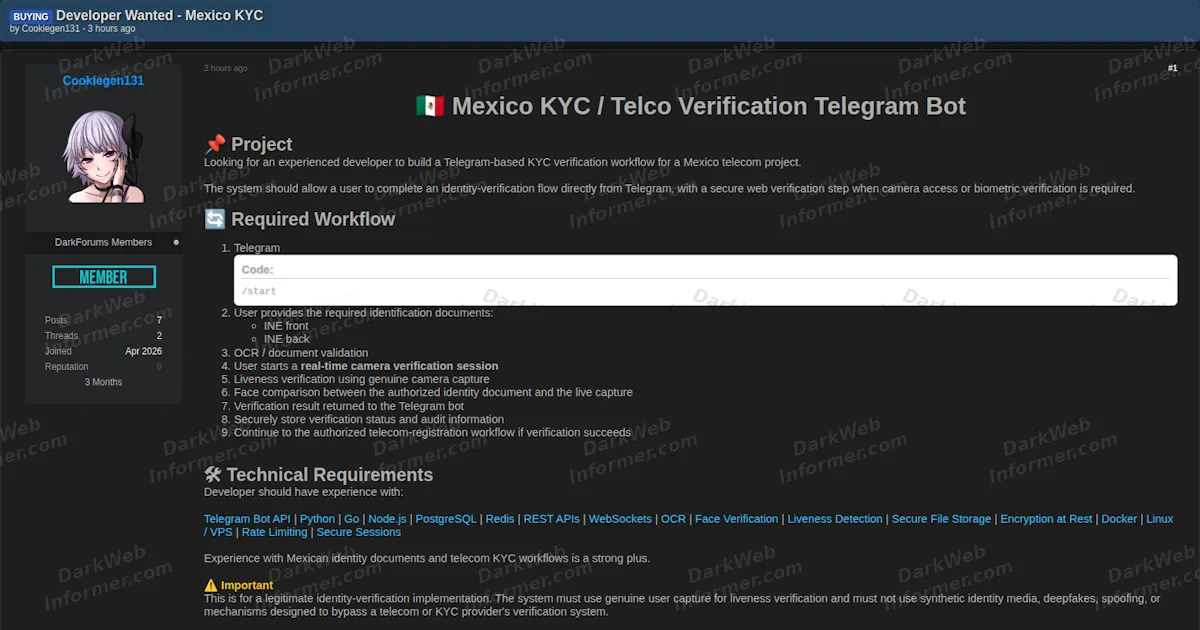The height and width of the screenshot is (630, 1200).
Task: Click the Docker tag
Action: tap(1119, 519)
